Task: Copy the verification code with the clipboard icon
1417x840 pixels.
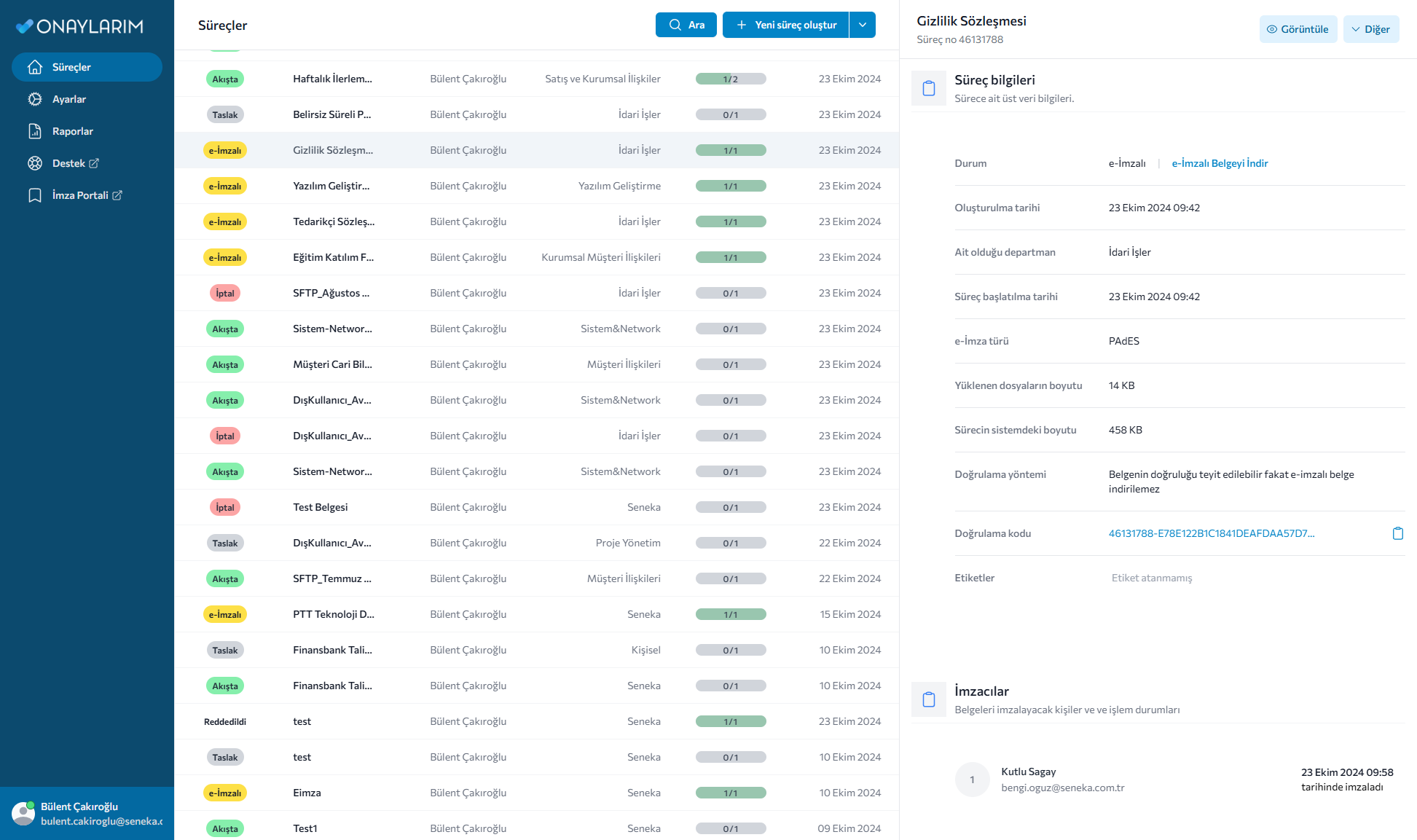Action: click(x=1397, y=533)
